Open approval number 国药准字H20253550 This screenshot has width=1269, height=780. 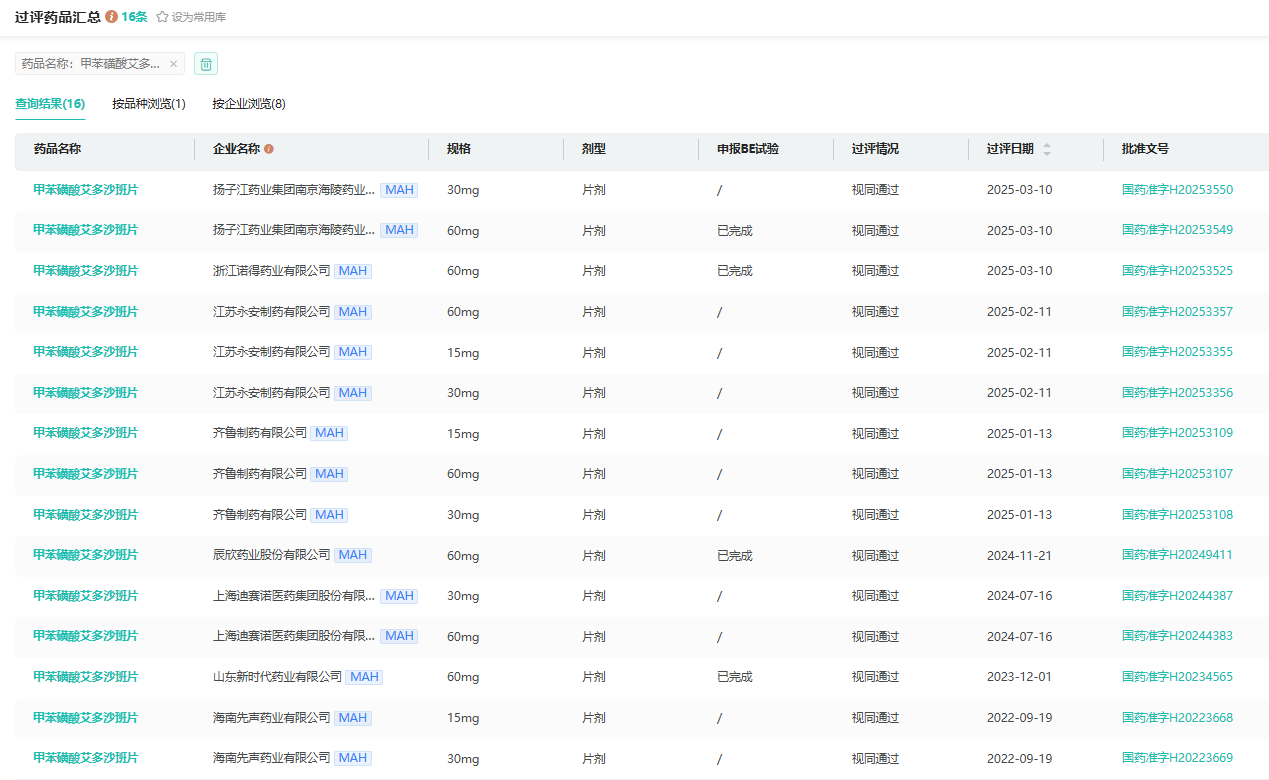pyautogui.click(x=1177, y=190)
